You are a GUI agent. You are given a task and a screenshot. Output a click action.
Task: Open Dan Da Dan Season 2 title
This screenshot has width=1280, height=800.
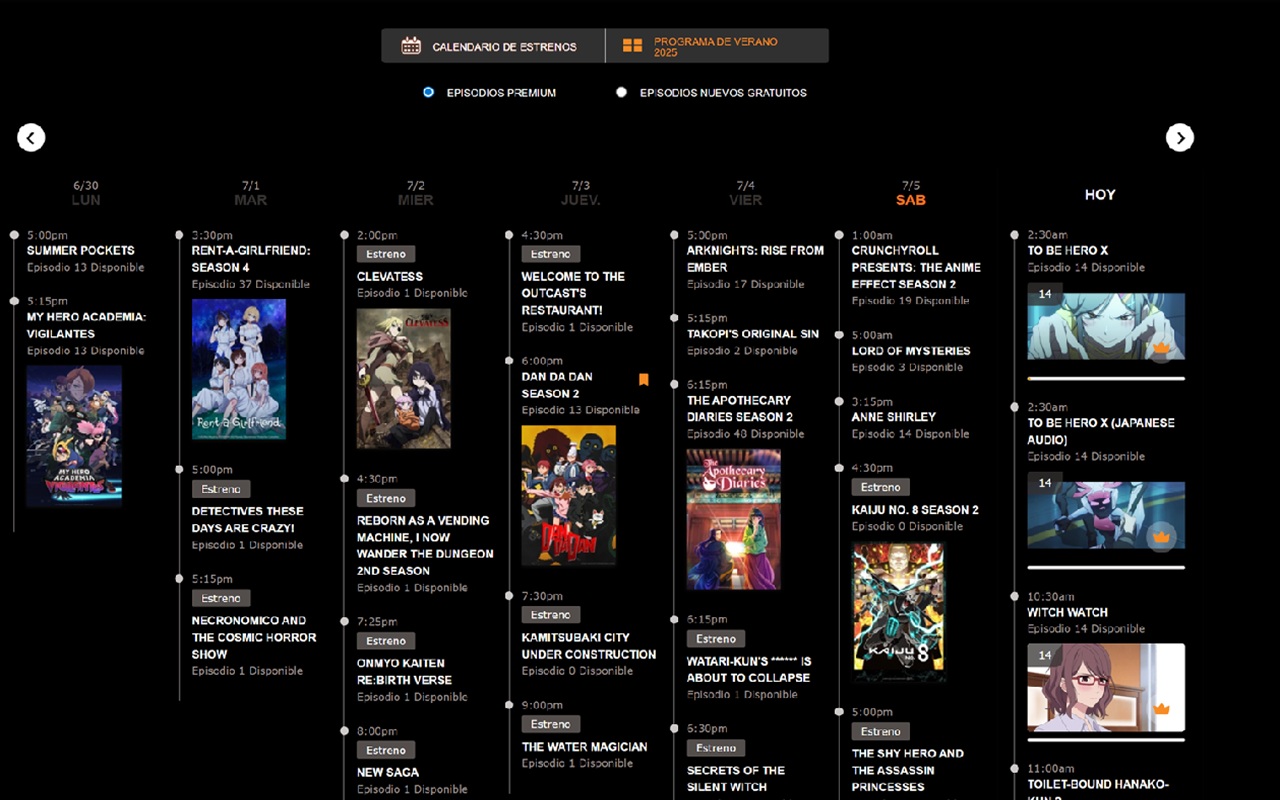[557, 385]
